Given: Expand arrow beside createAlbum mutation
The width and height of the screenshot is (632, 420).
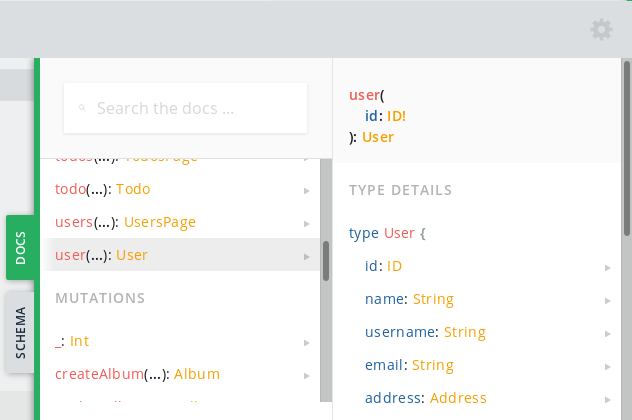Looking at the screenshot, I should pyautogui.click(x=307, y=376).
